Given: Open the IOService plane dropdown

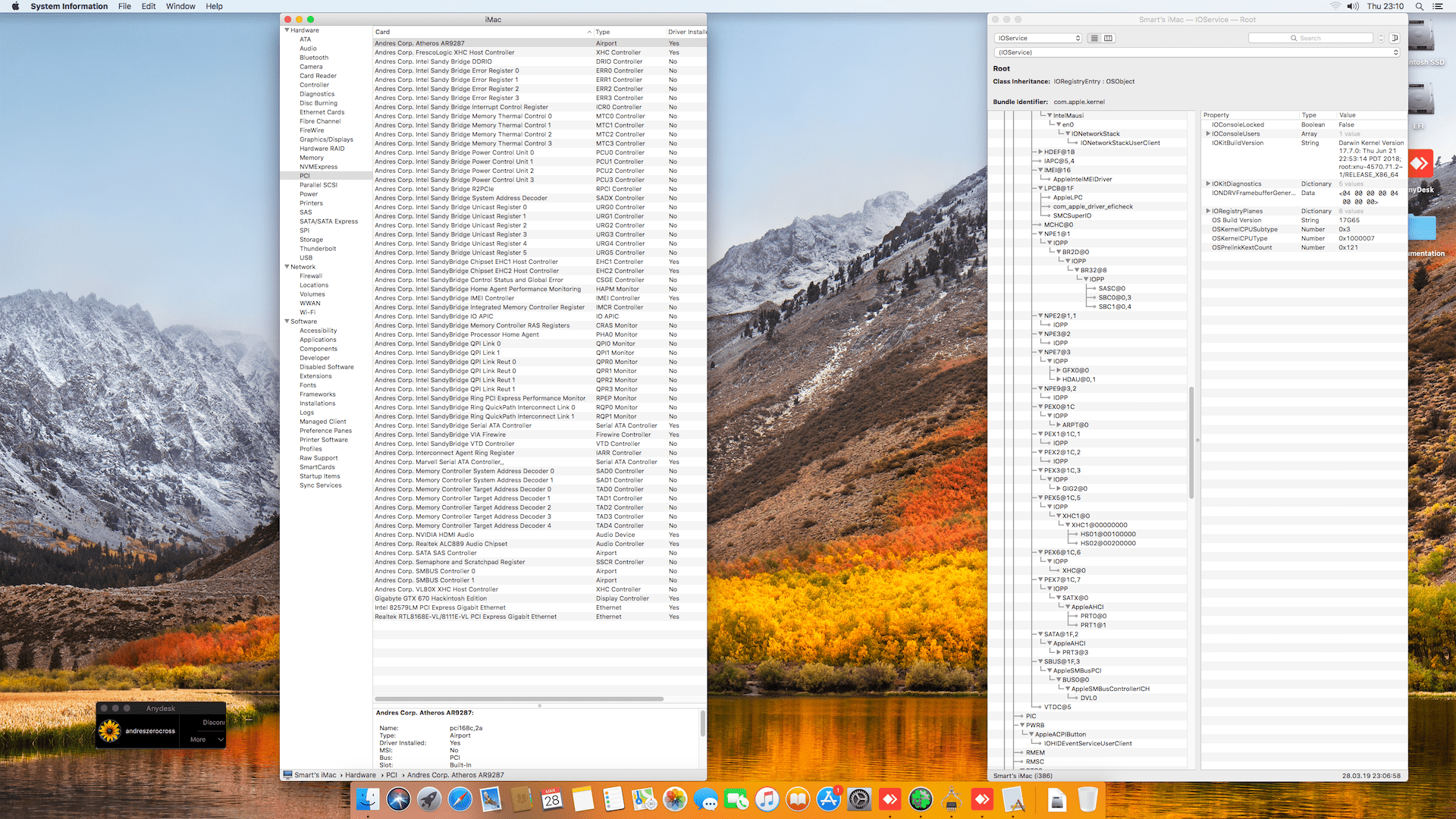Looking at the screenshot, I should (x=1038, y=38).
